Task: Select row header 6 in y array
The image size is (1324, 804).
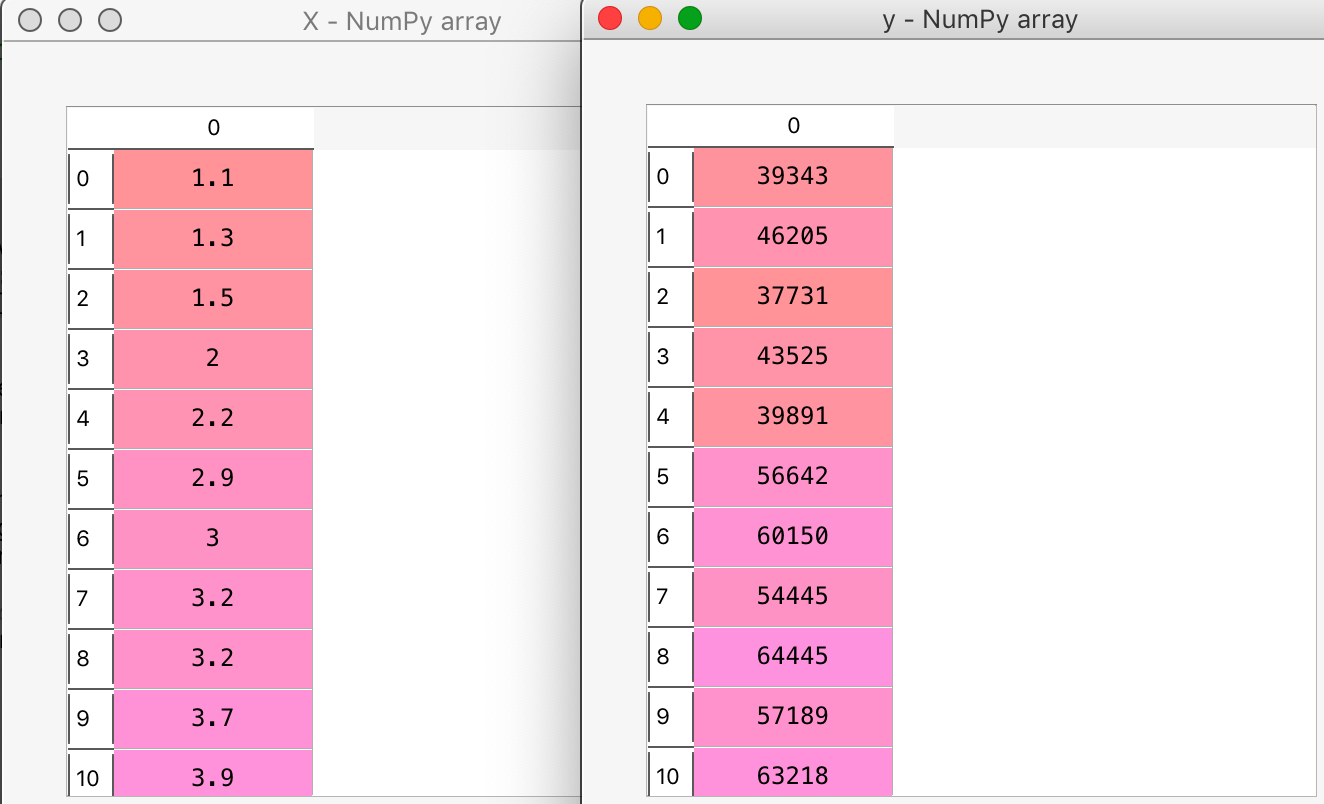Action: (671, 537)
